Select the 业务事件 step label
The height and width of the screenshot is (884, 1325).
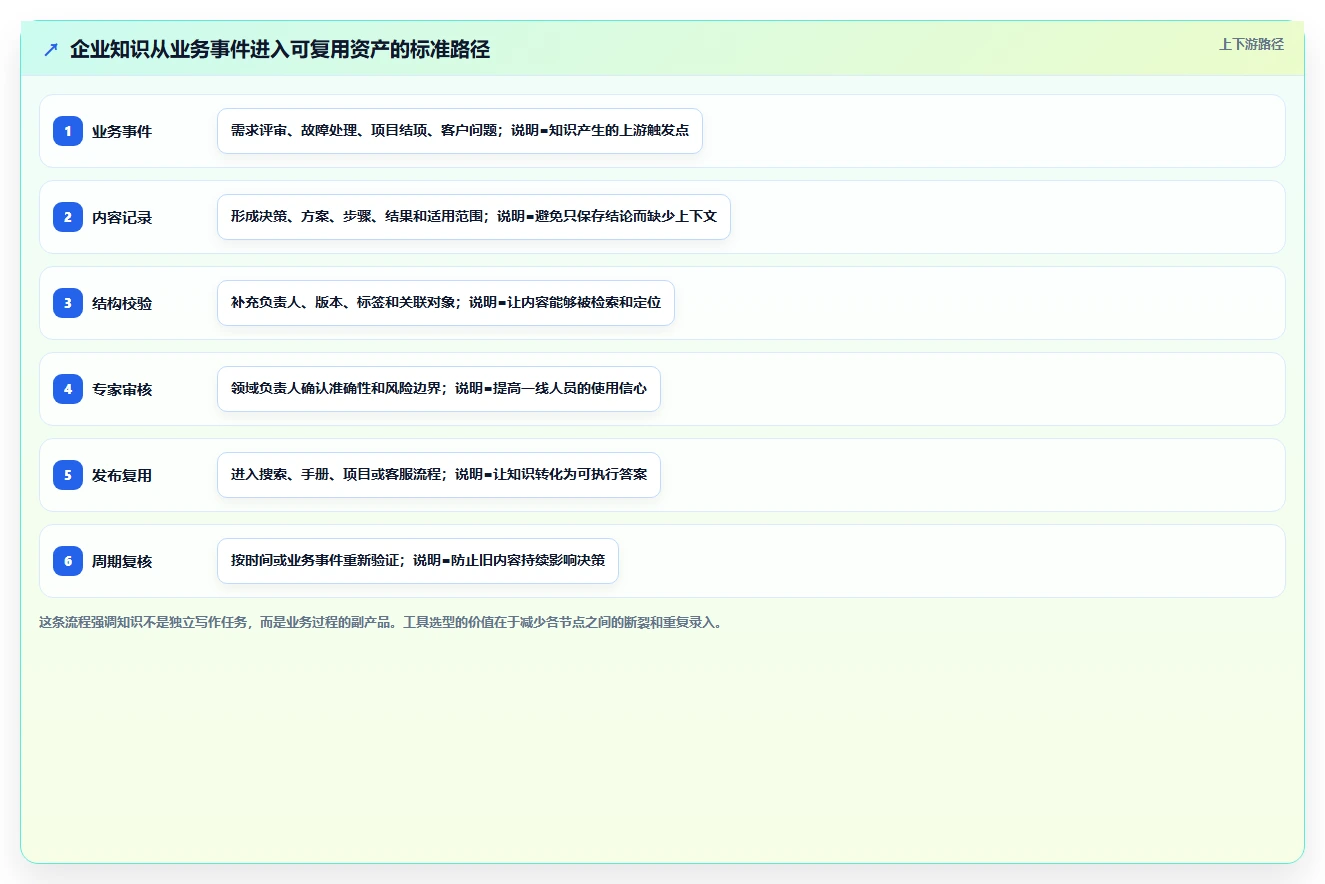122,131
